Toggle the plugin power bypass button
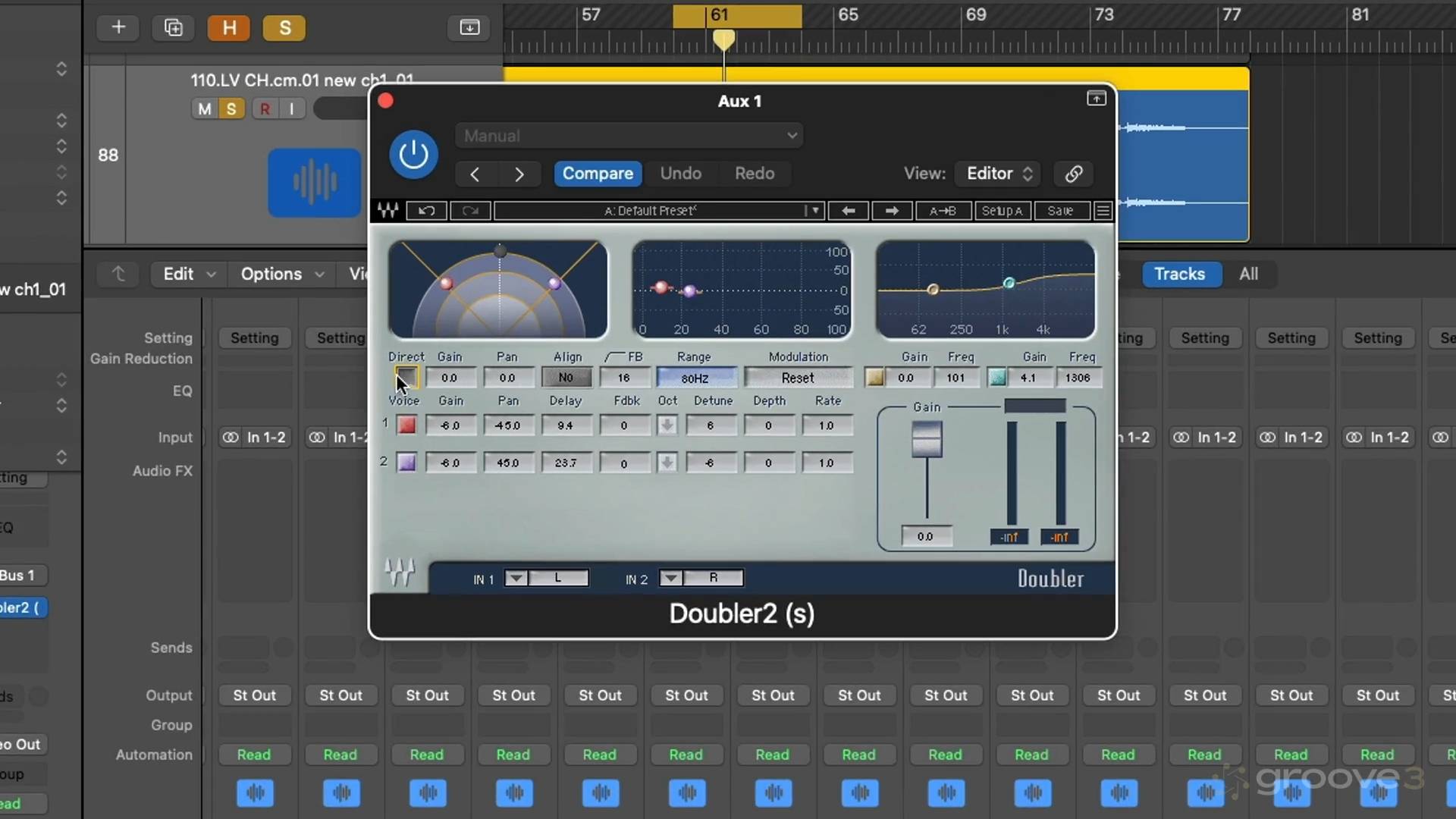The image size is (1456, 819). [413, 155]
